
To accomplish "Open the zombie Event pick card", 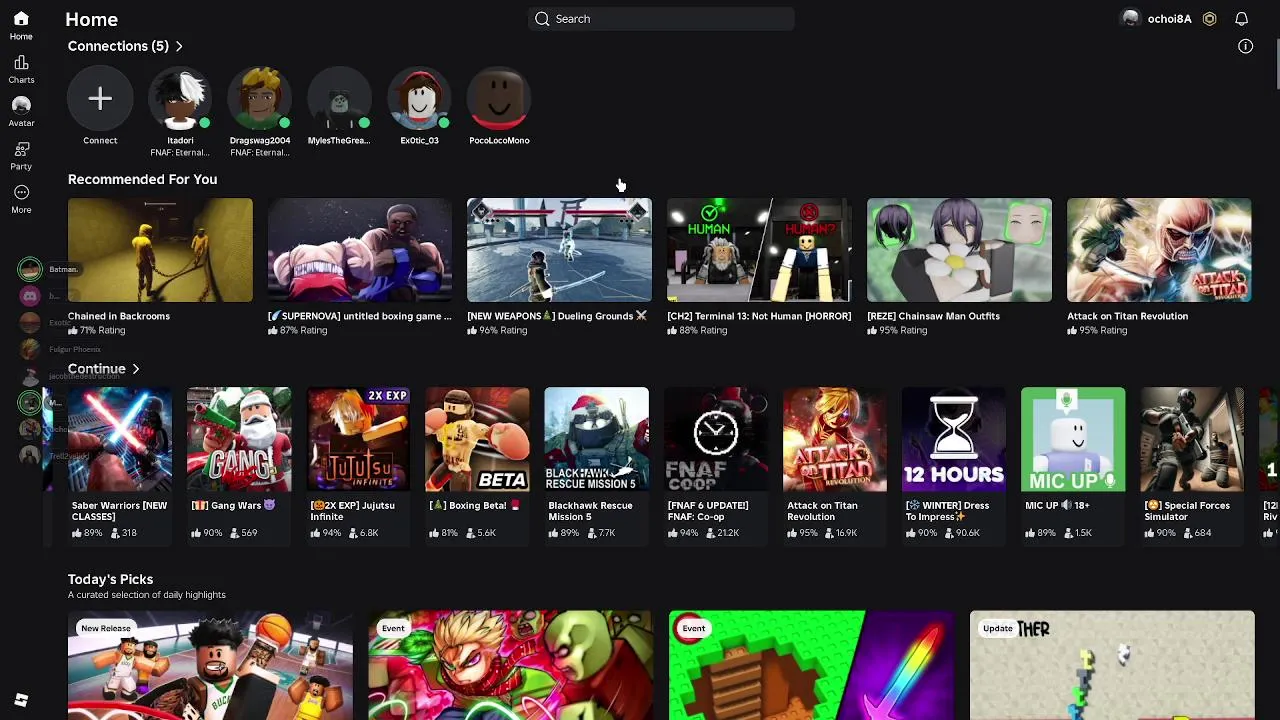I will [x=510, y=665].
